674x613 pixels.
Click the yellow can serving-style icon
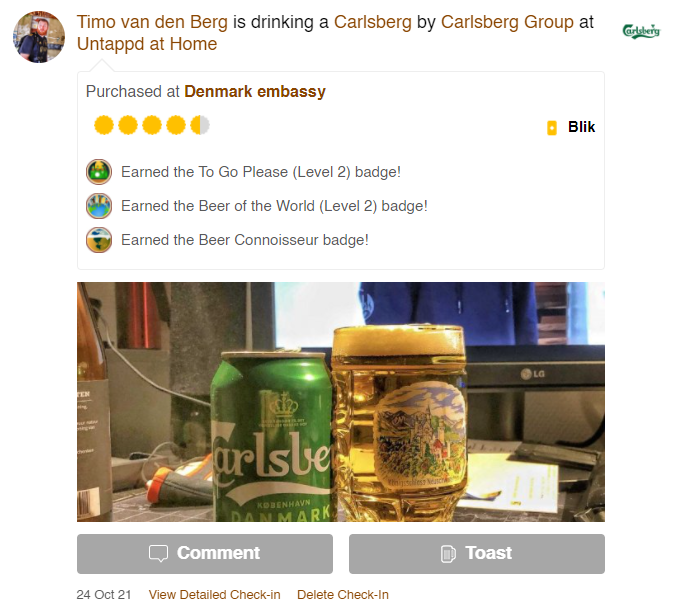tap(552, 128)
